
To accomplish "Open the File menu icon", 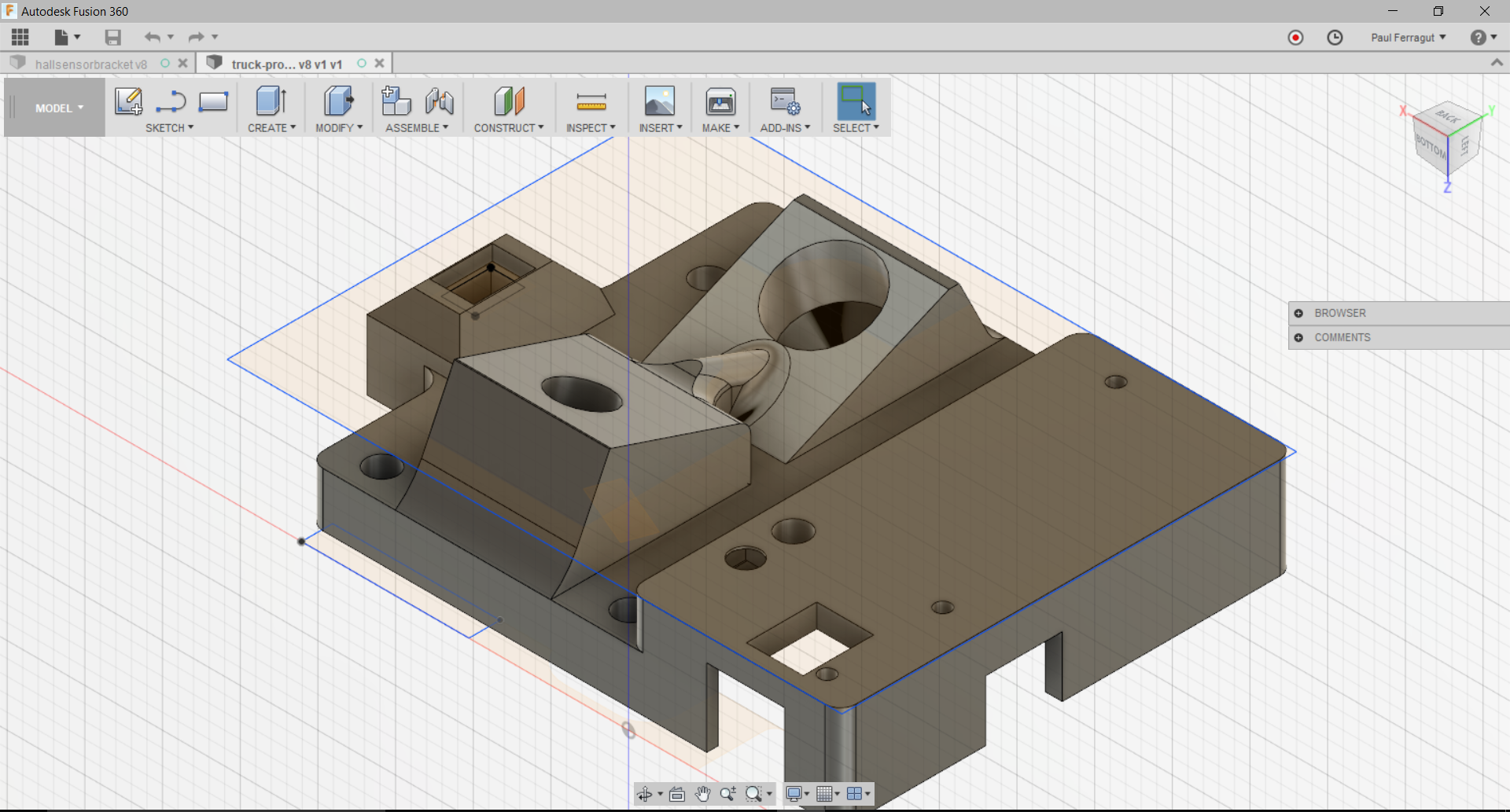I will click(61, 37).
